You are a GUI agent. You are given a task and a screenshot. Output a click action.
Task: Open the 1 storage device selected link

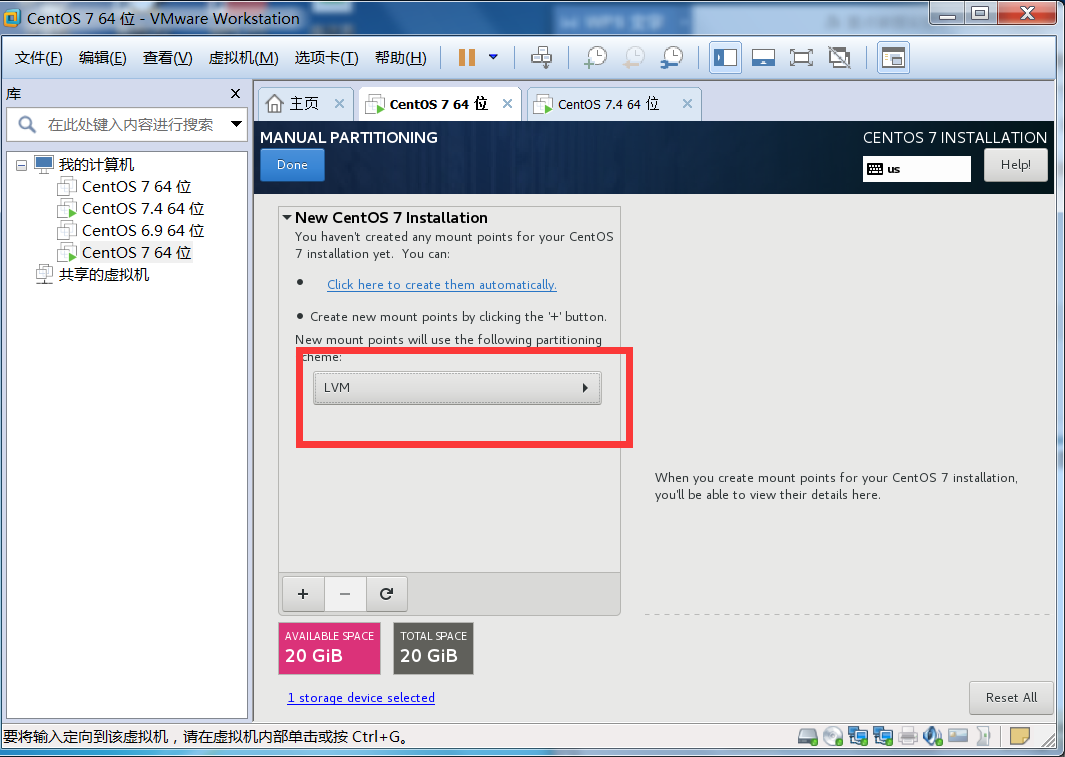click(361, 697)
